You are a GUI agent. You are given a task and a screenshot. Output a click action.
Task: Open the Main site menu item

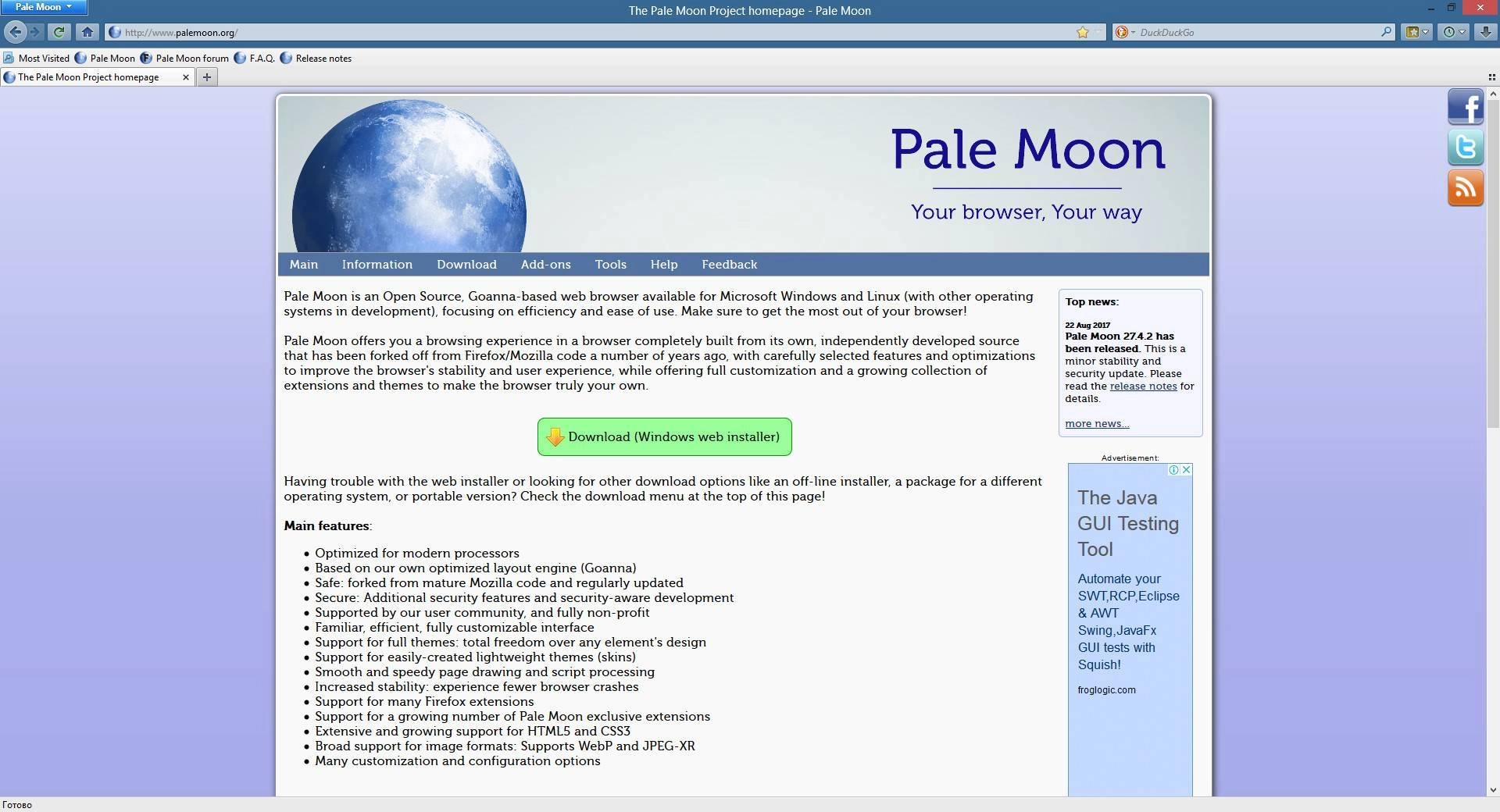tap(304, 265)
